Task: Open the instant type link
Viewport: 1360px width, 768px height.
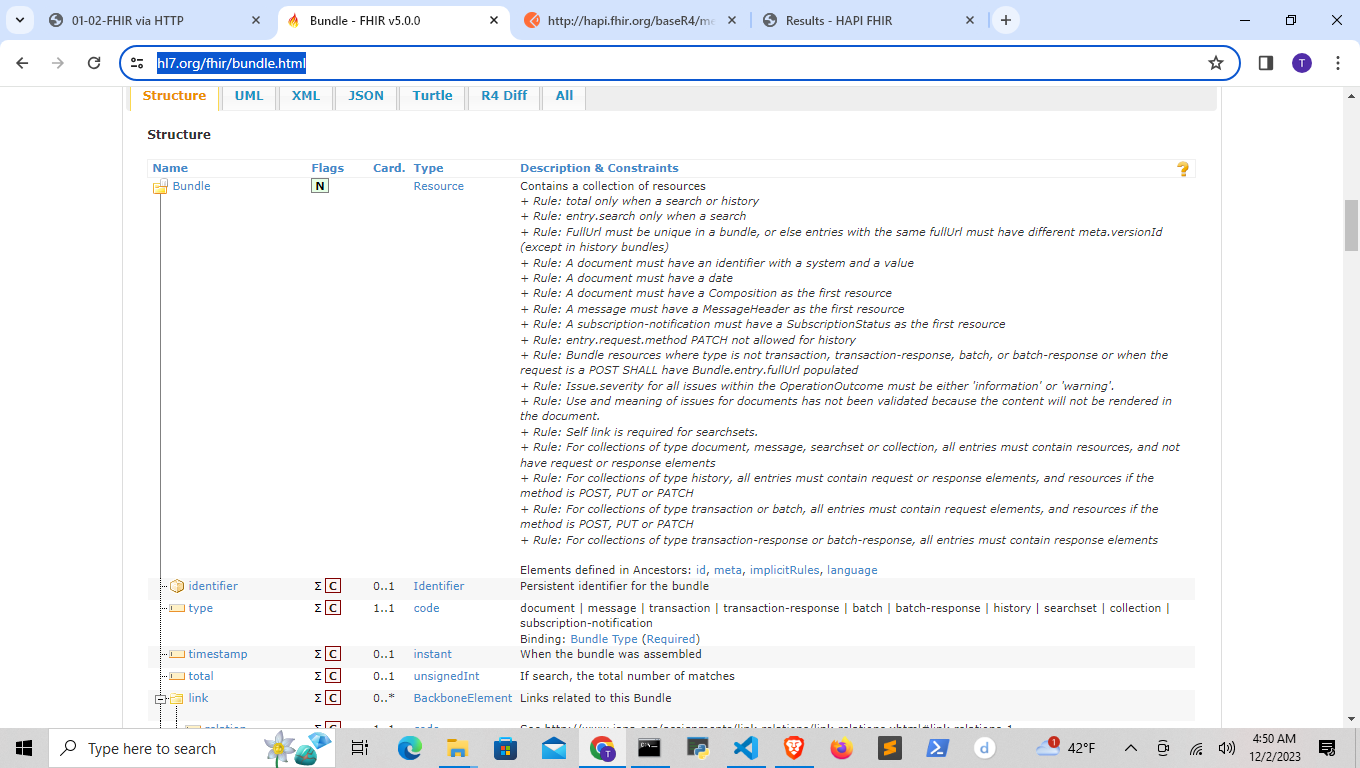Action: [433, 654]
